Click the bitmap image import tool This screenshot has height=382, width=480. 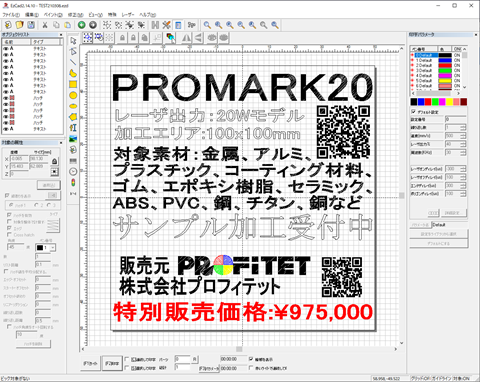(73, 139)
